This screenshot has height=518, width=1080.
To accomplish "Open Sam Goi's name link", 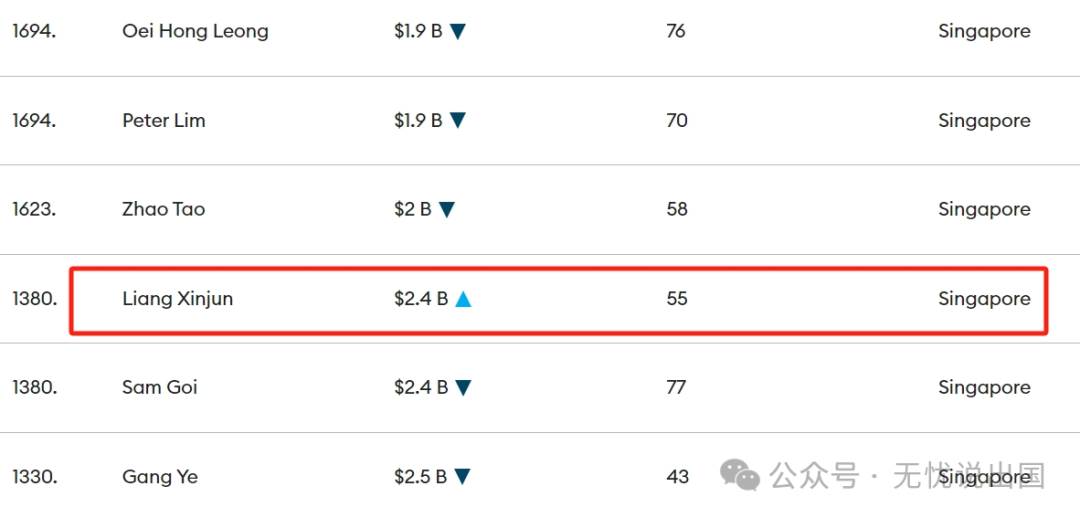I will point(160,387).
